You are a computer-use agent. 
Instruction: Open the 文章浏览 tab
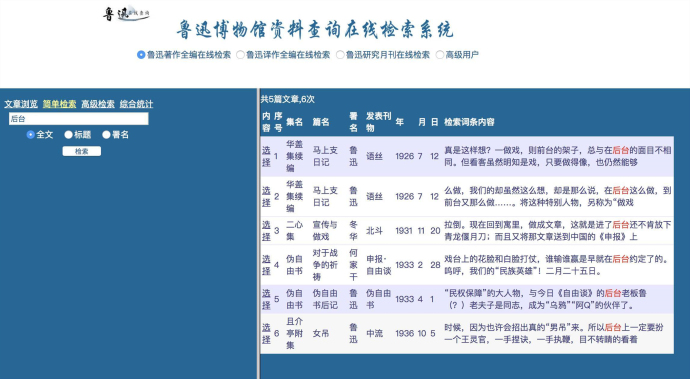(21, 104)
